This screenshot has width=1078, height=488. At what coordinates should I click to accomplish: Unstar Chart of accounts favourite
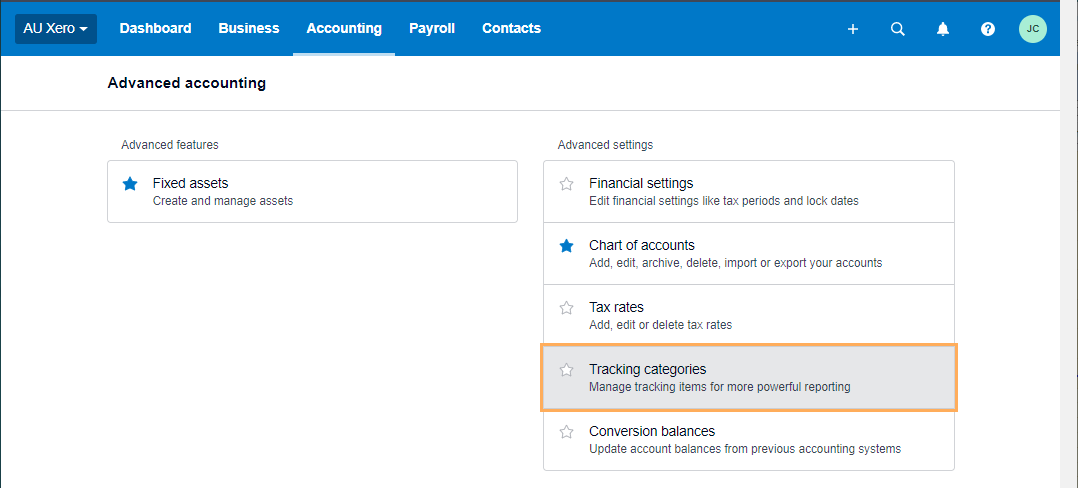pos(566,245)
